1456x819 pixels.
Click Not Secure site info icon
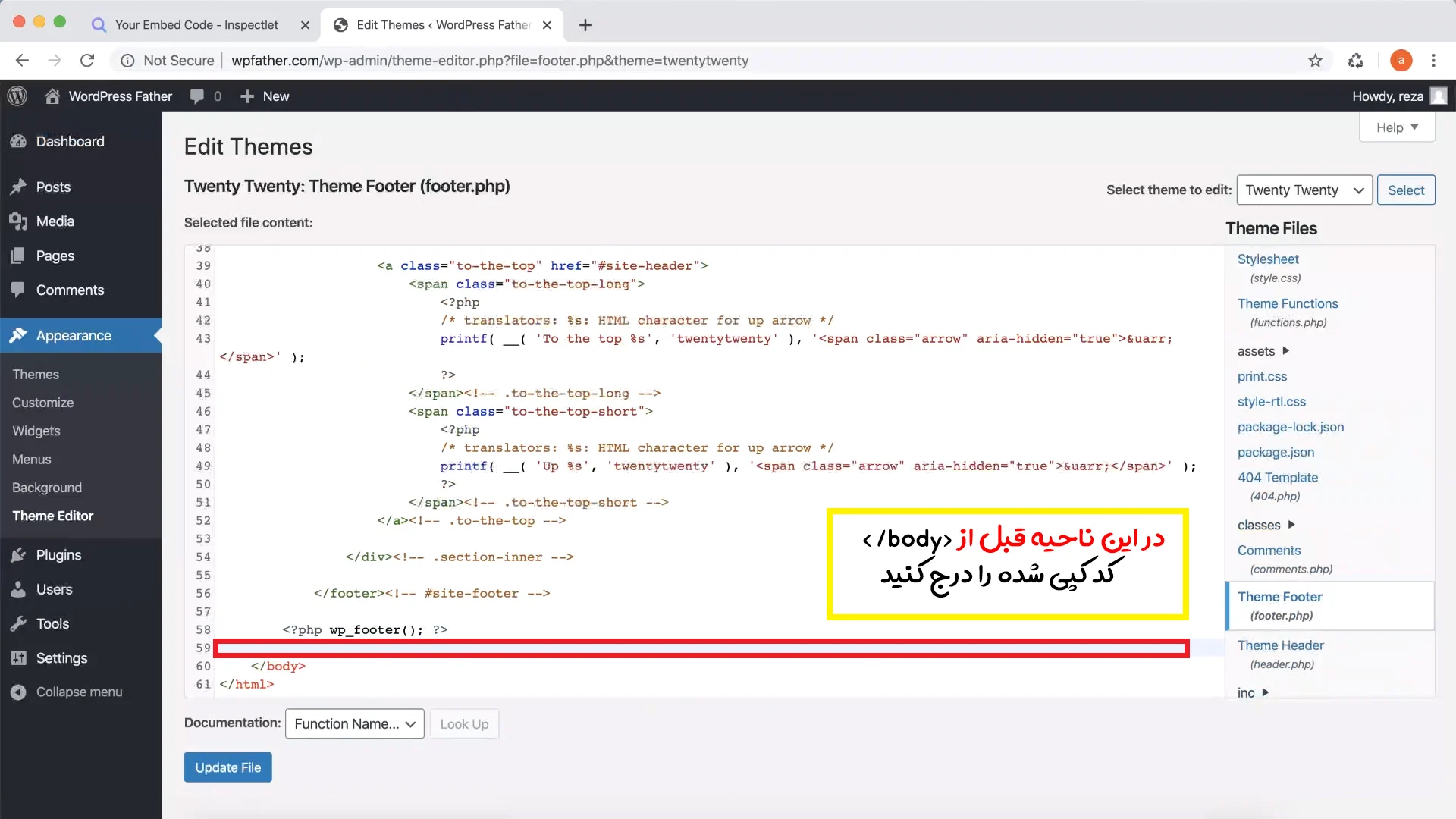(x=128, y=61)
